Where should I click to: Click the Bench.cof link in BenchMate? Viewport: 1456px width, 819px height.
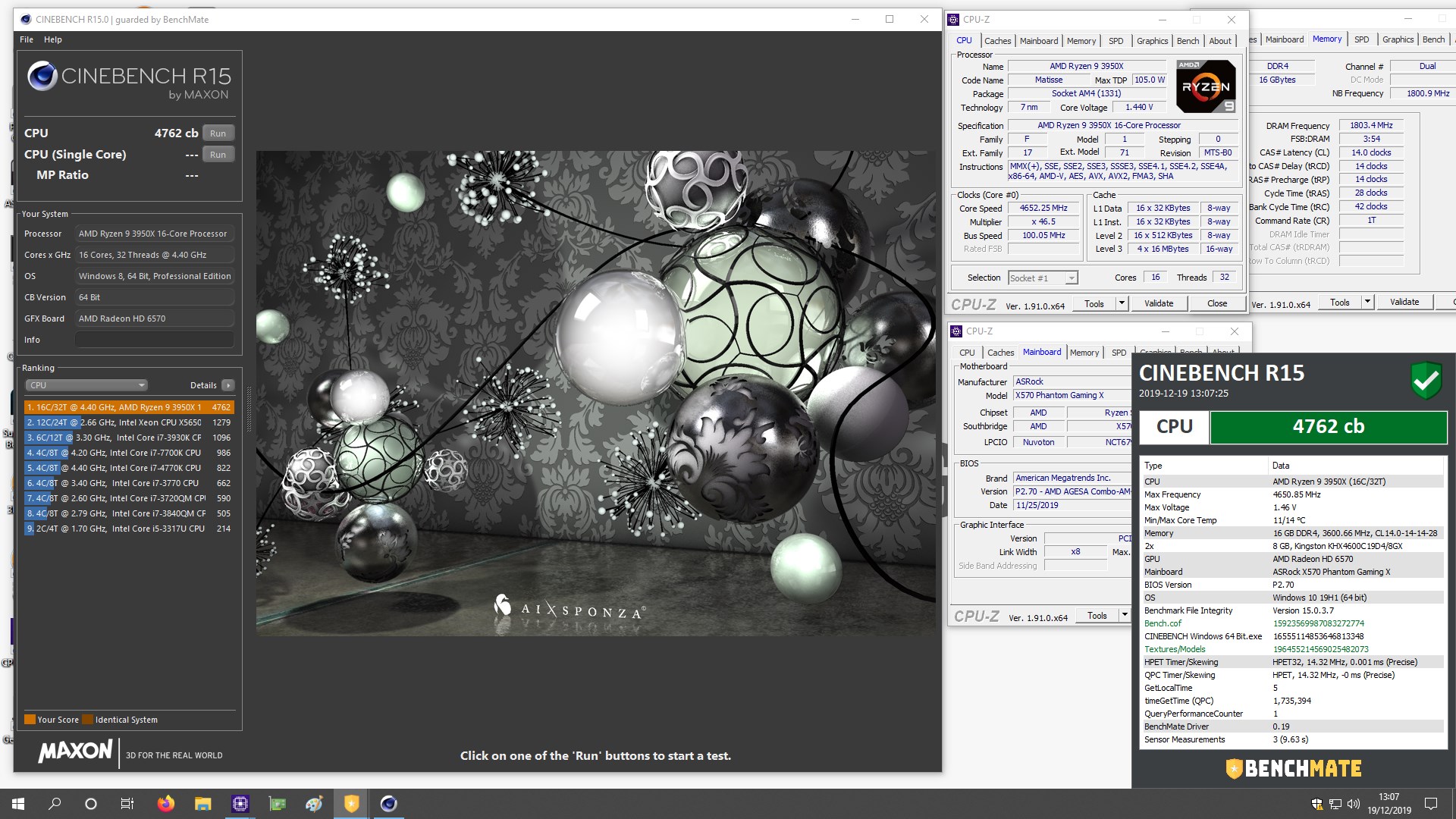pyautogui.click(x=1163, y=623)
